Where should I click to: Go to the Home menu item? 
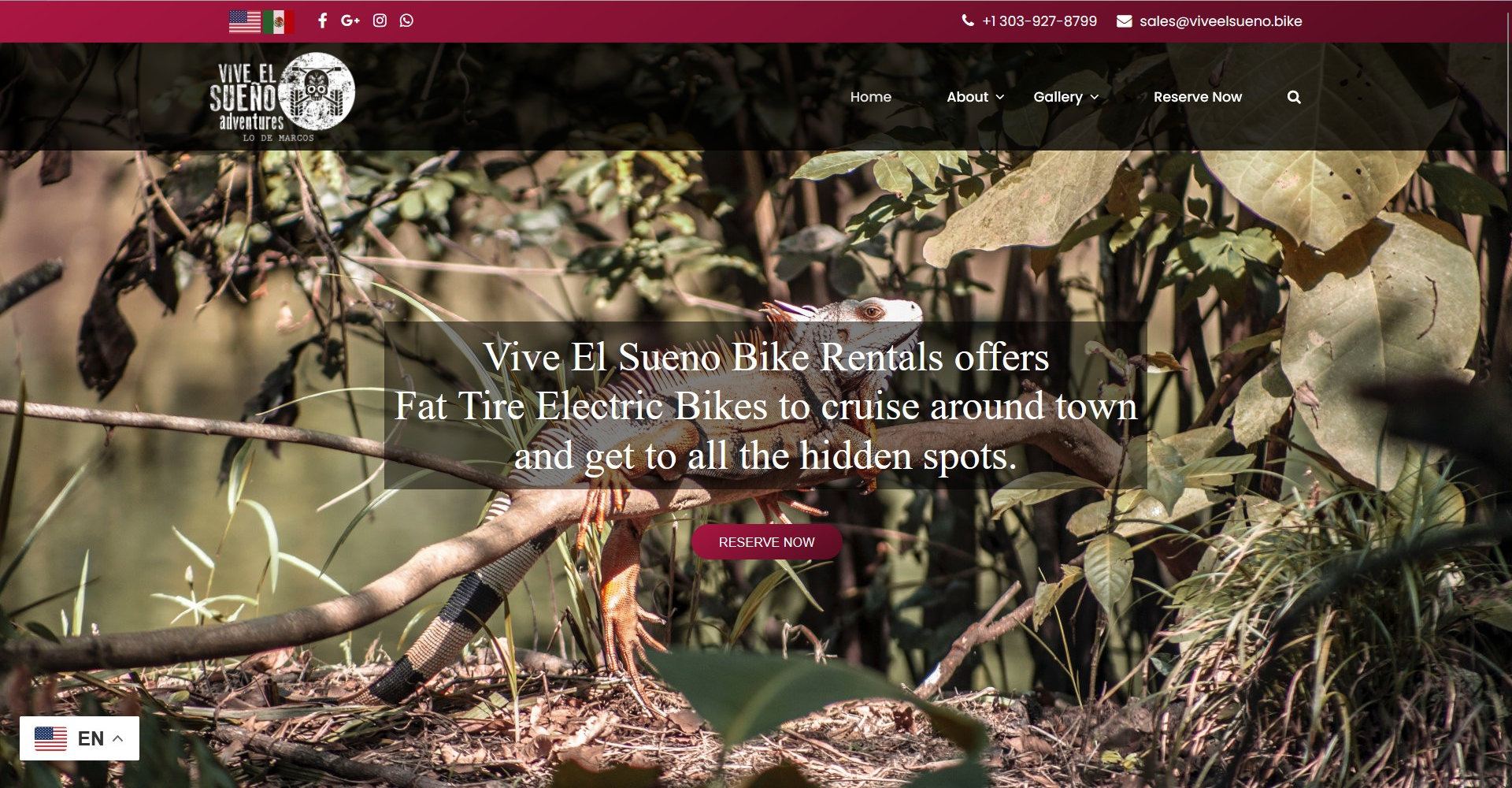point(870,97)
